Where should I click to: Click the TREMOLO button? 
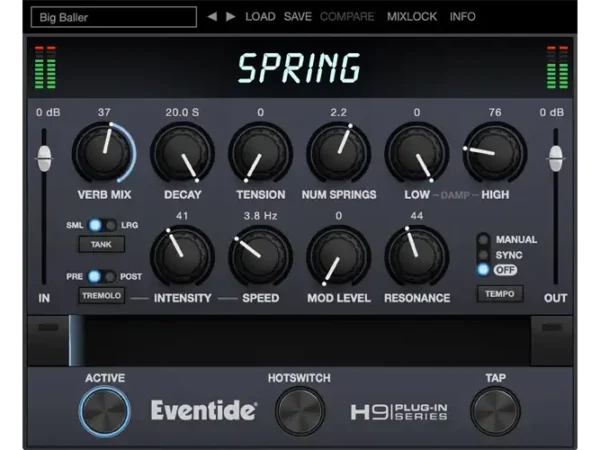pyautogui.click(x=101, y=296)
